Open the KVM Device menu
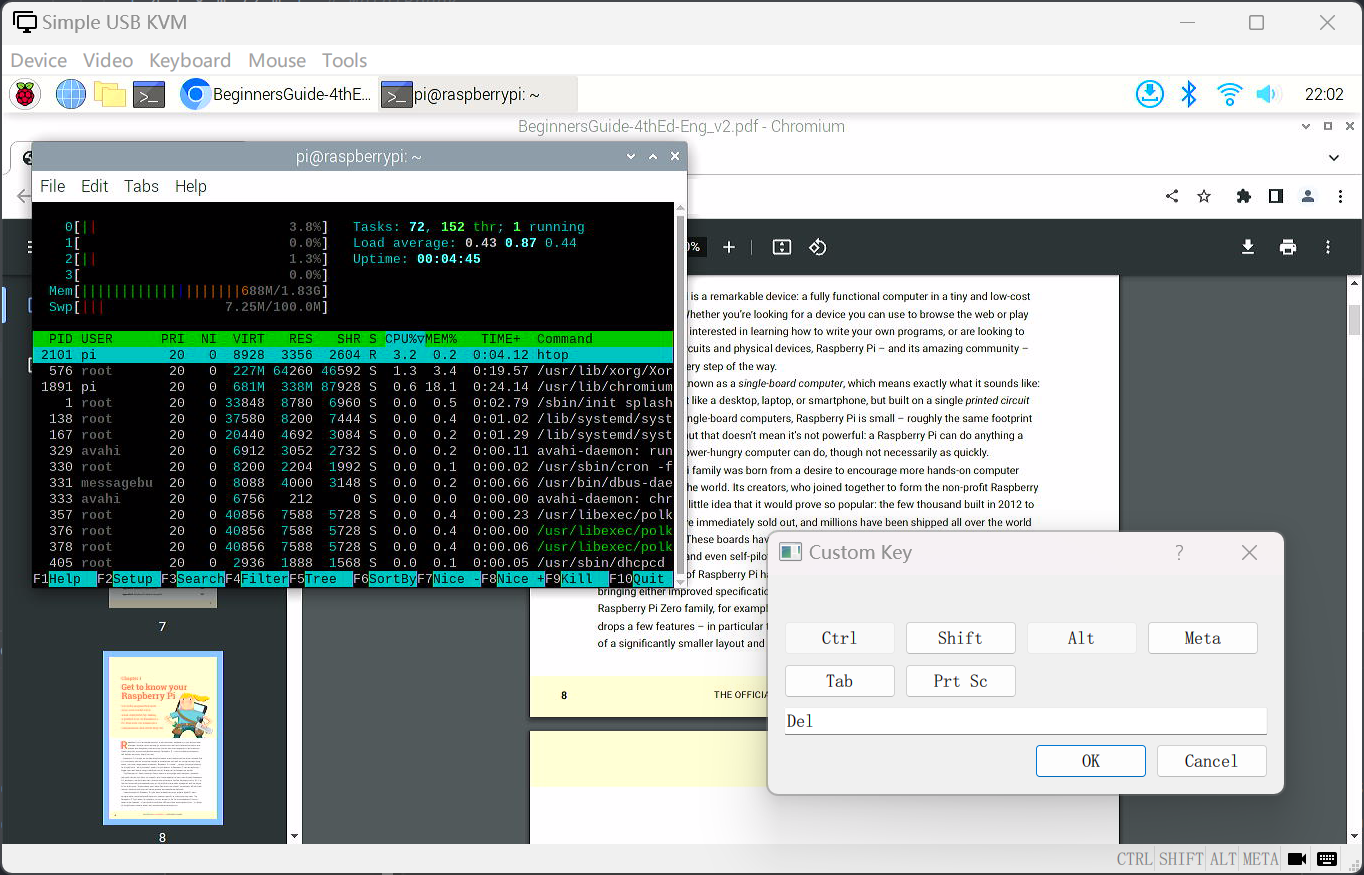This screenshot has width=1364, height=875. (x=38, y=60)
